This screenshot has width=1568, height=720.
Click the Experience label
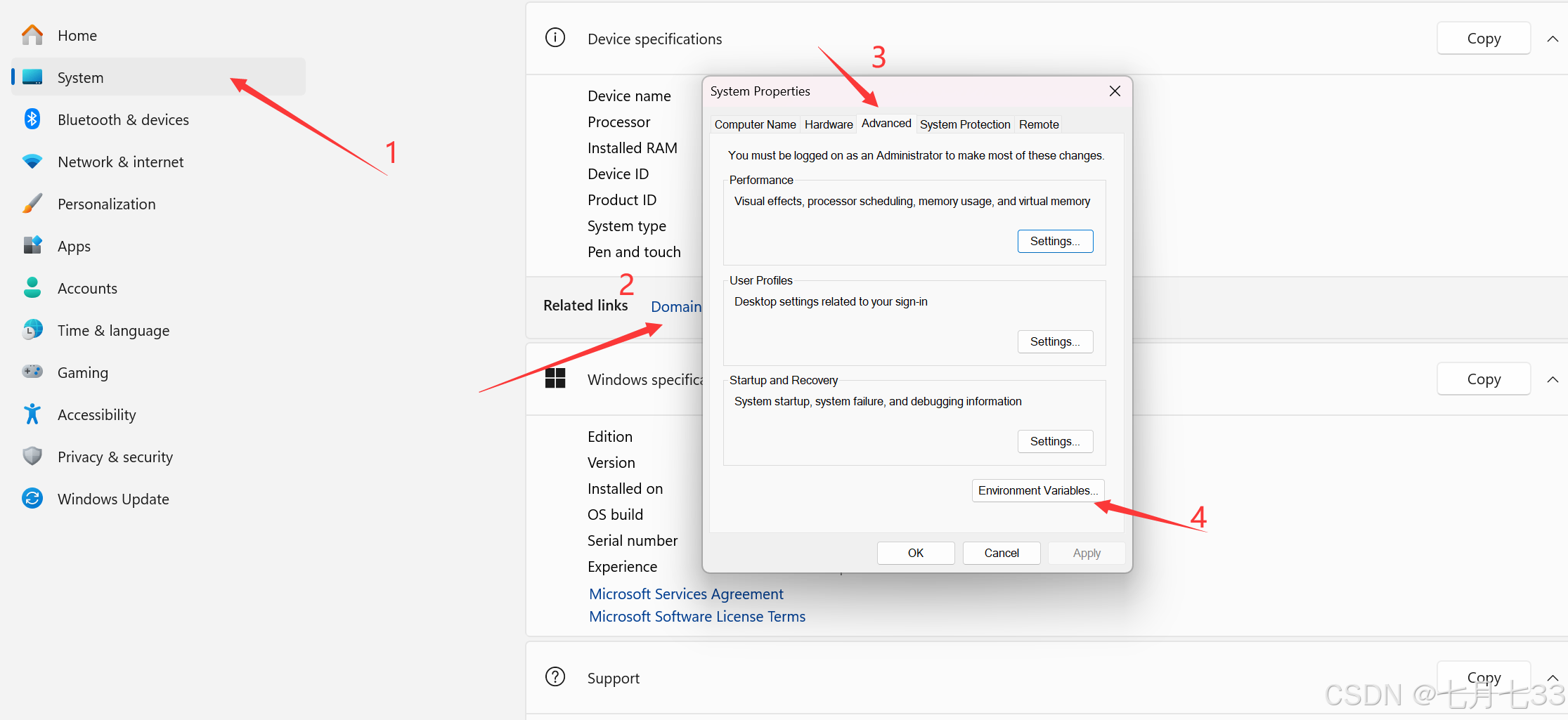[x=622, y=566]
